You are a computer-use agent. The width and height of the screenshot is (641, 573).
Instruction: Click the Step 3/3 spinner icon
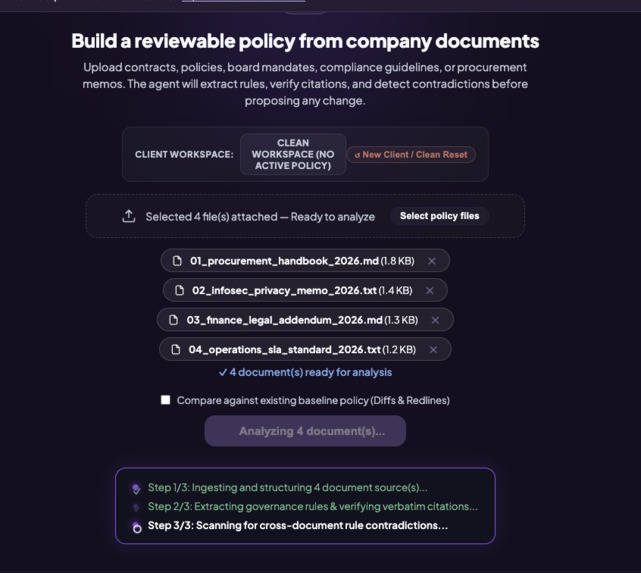[x=137, y=528]
